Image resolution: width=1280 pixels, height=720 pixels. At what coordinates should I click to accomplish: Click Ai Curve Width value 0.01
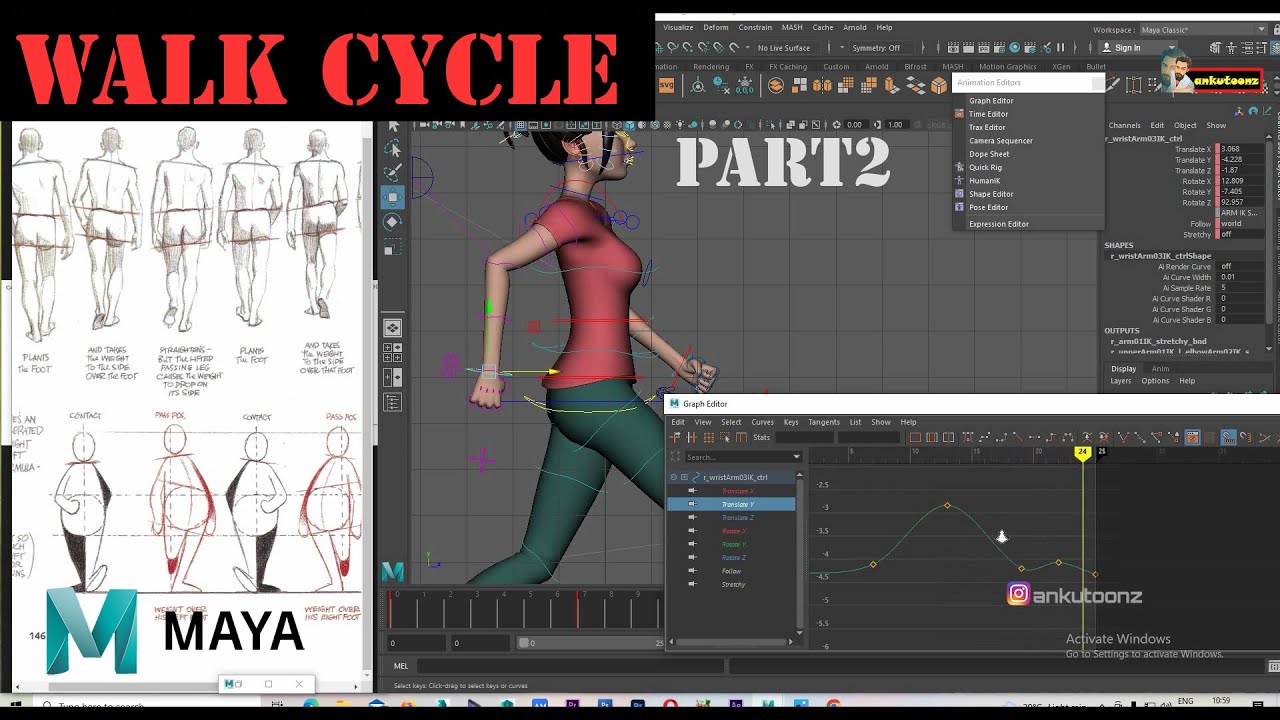point(1241,277)
